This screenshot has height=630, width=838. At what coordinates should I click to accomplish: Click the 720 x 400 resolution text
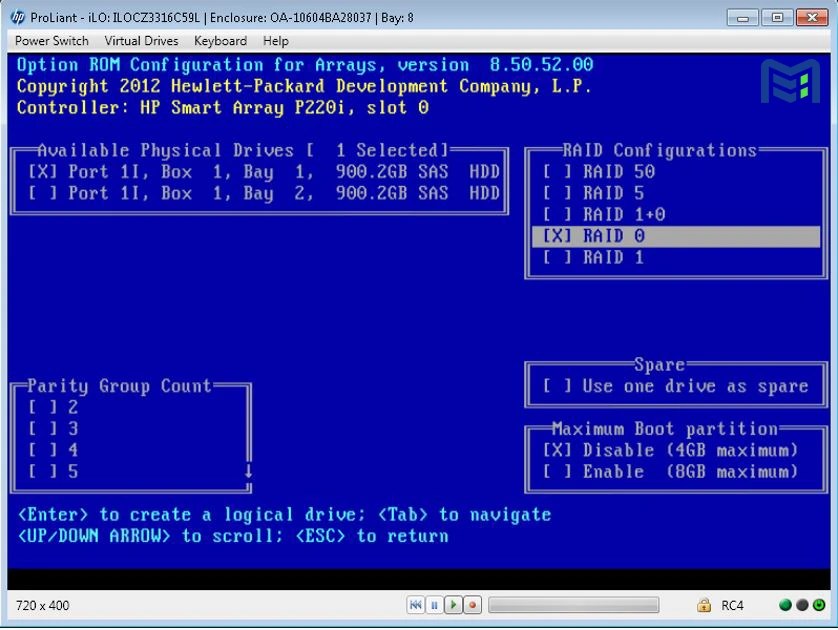click(x=42, y=605)
